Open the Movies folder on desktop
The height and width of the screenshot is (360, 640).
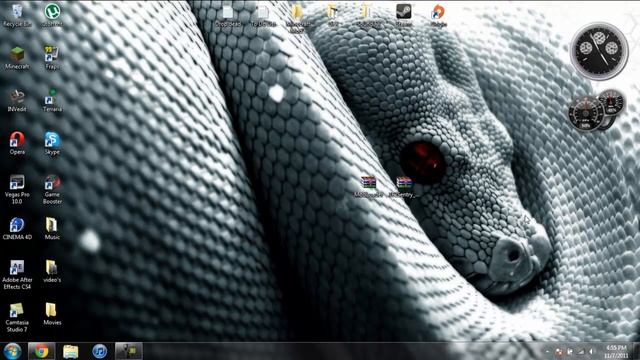(x=52, y=314)
